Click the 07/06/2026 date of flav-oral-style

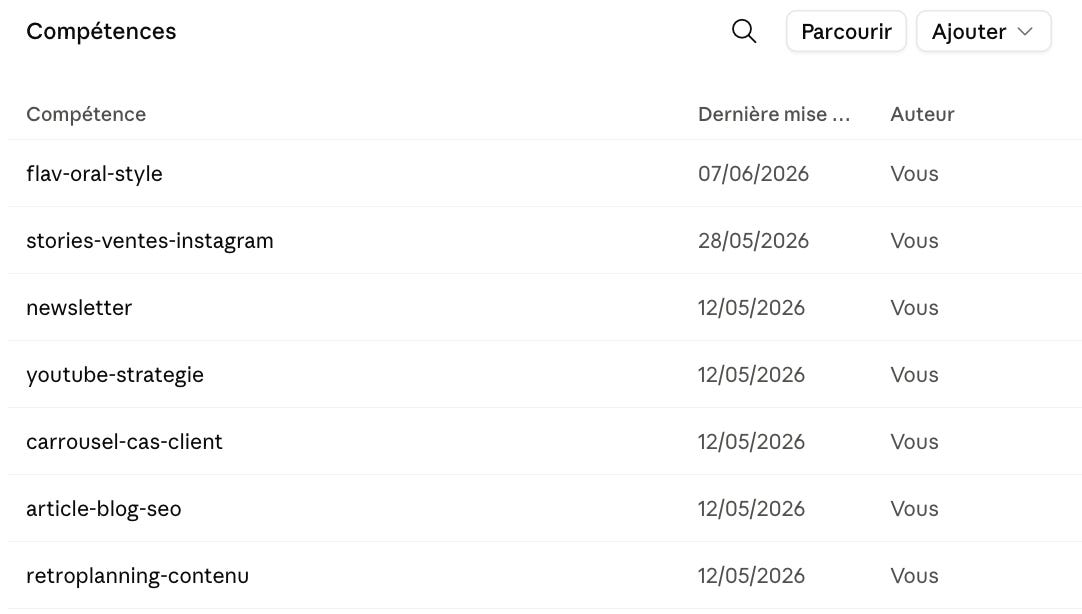(753, 173)
